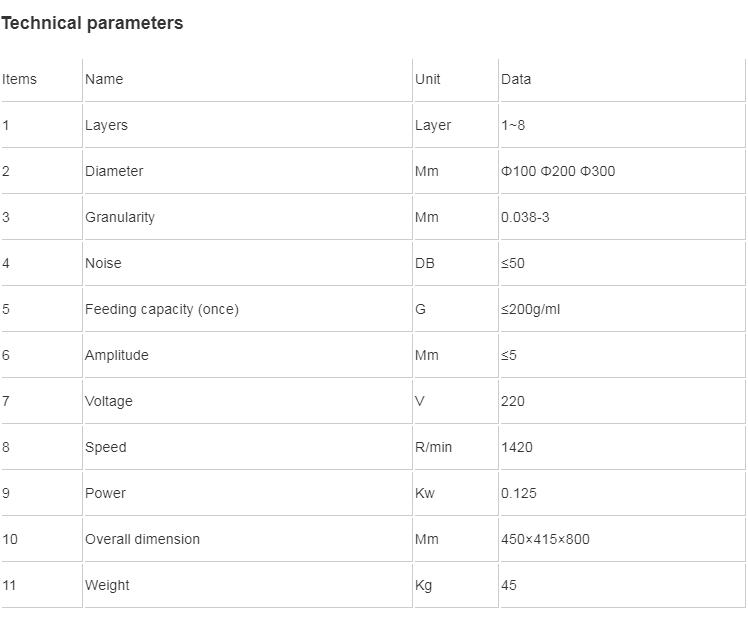The width and height of the screenshot is (748, 641).
Task: Click the Data column header
Action: pyautogui.click(x=516, y=79)
